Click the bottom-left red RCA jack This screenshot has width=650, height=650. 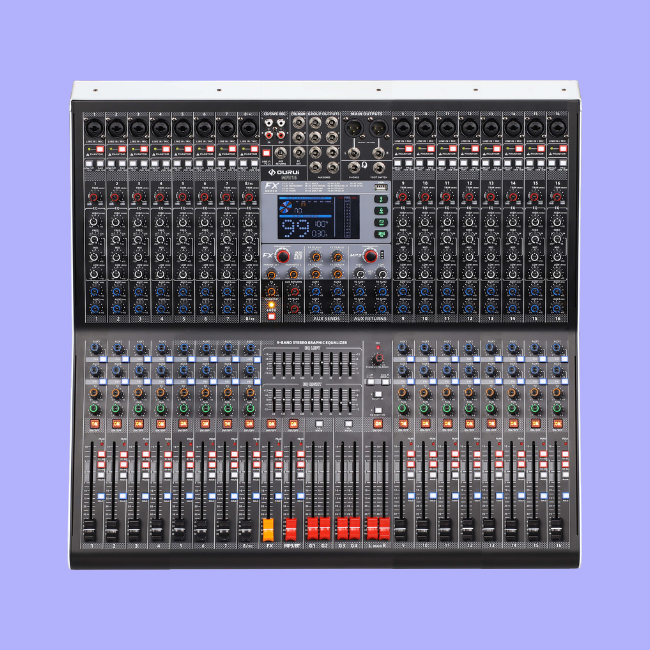269,135
